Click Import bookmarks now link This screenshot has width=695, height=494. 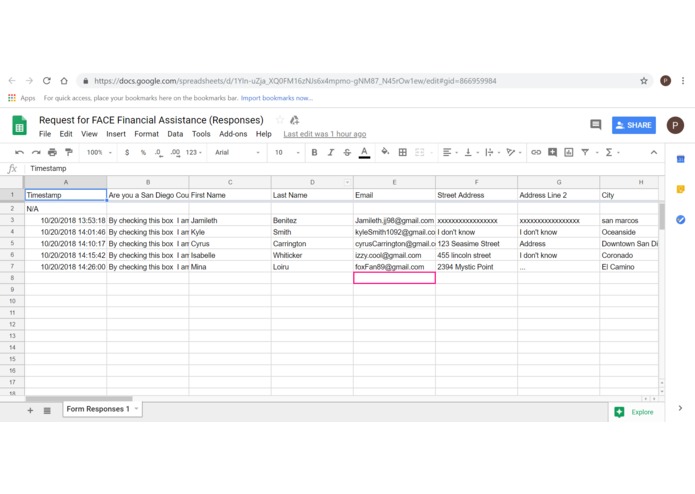[x=277, y=98]
